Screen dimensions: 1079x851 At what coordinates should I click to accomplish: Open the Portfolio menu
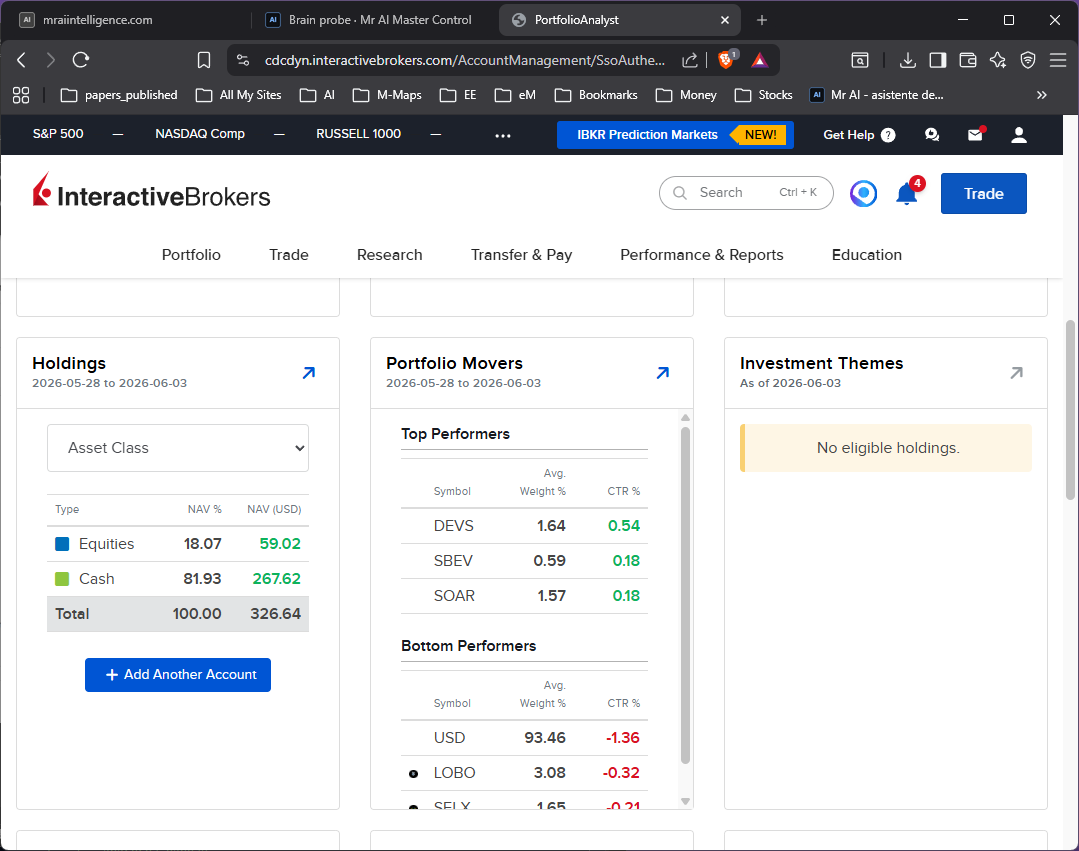[x=191, y=255]
